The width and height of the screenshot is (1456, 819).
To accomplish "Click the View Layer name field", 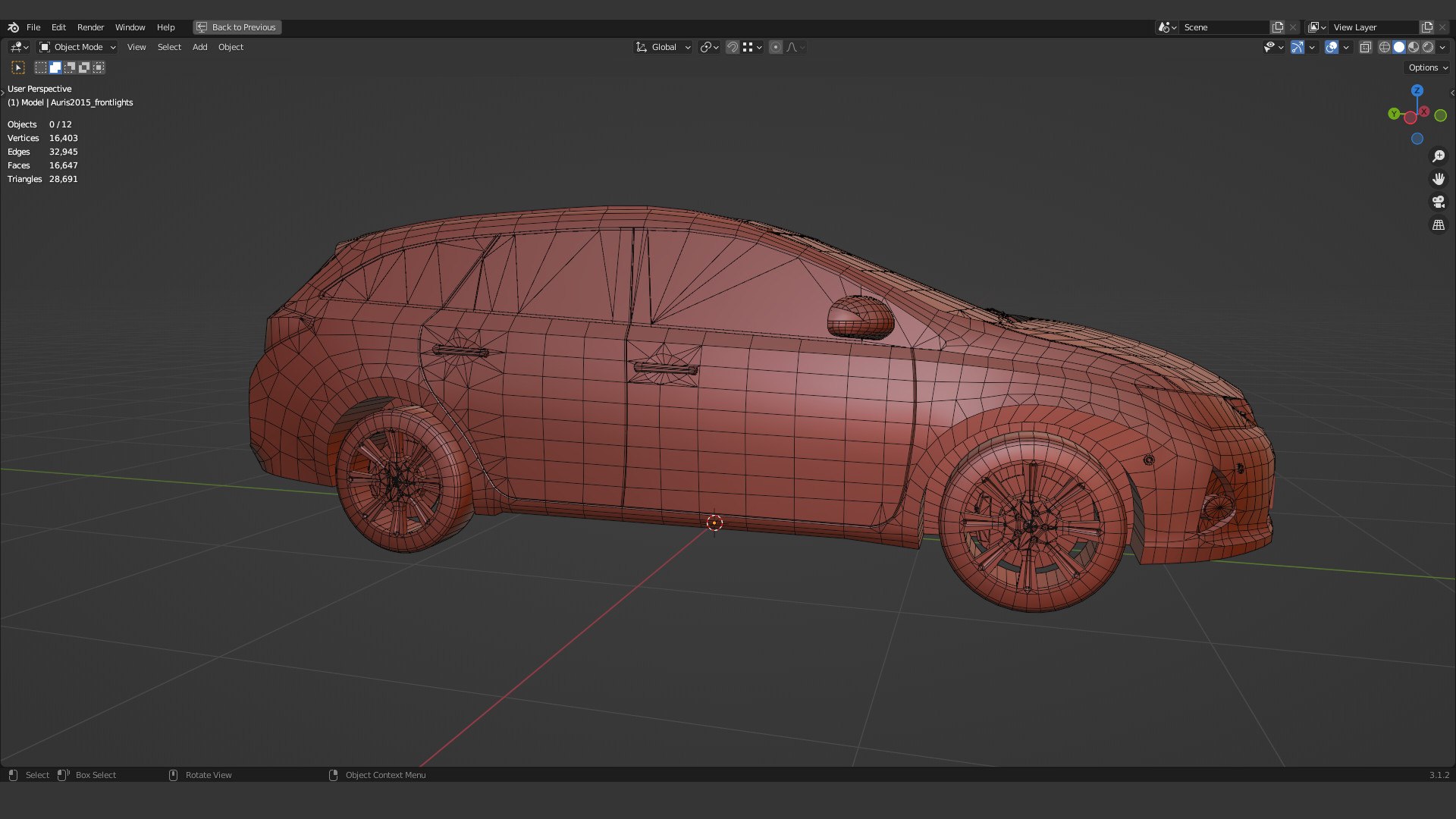I will (1374, 27).
